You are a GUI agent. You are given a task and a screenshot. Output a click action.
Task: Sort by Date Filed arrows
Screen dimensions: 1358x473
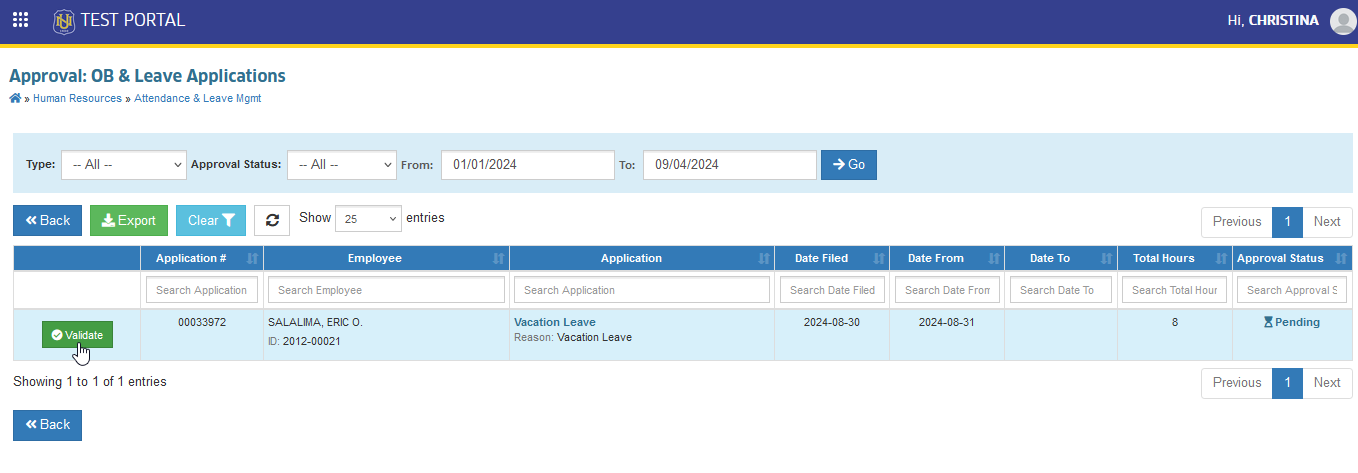pos(878,258)
